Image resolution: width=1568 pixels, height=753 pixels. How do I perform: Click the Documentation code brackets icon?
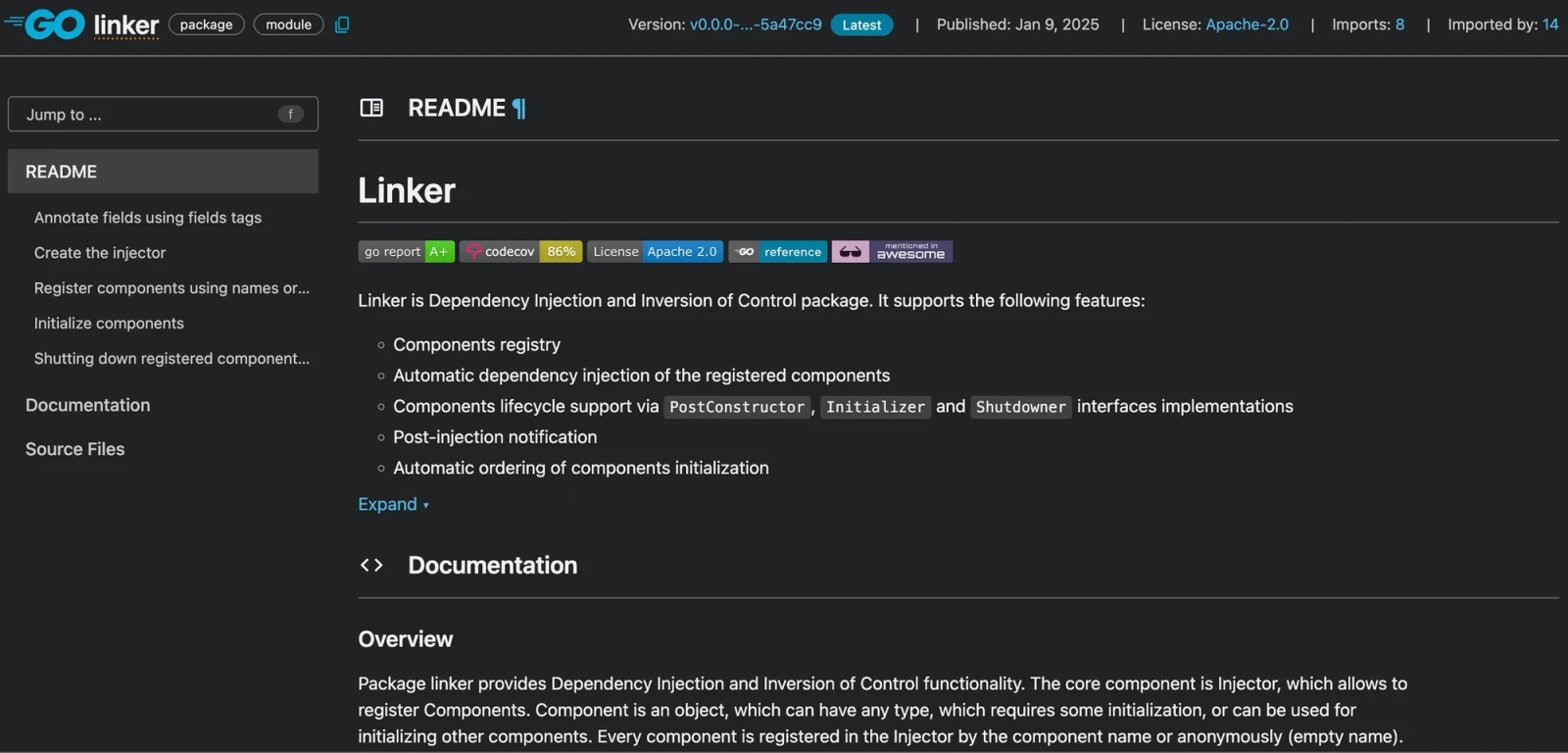(371, 565)
